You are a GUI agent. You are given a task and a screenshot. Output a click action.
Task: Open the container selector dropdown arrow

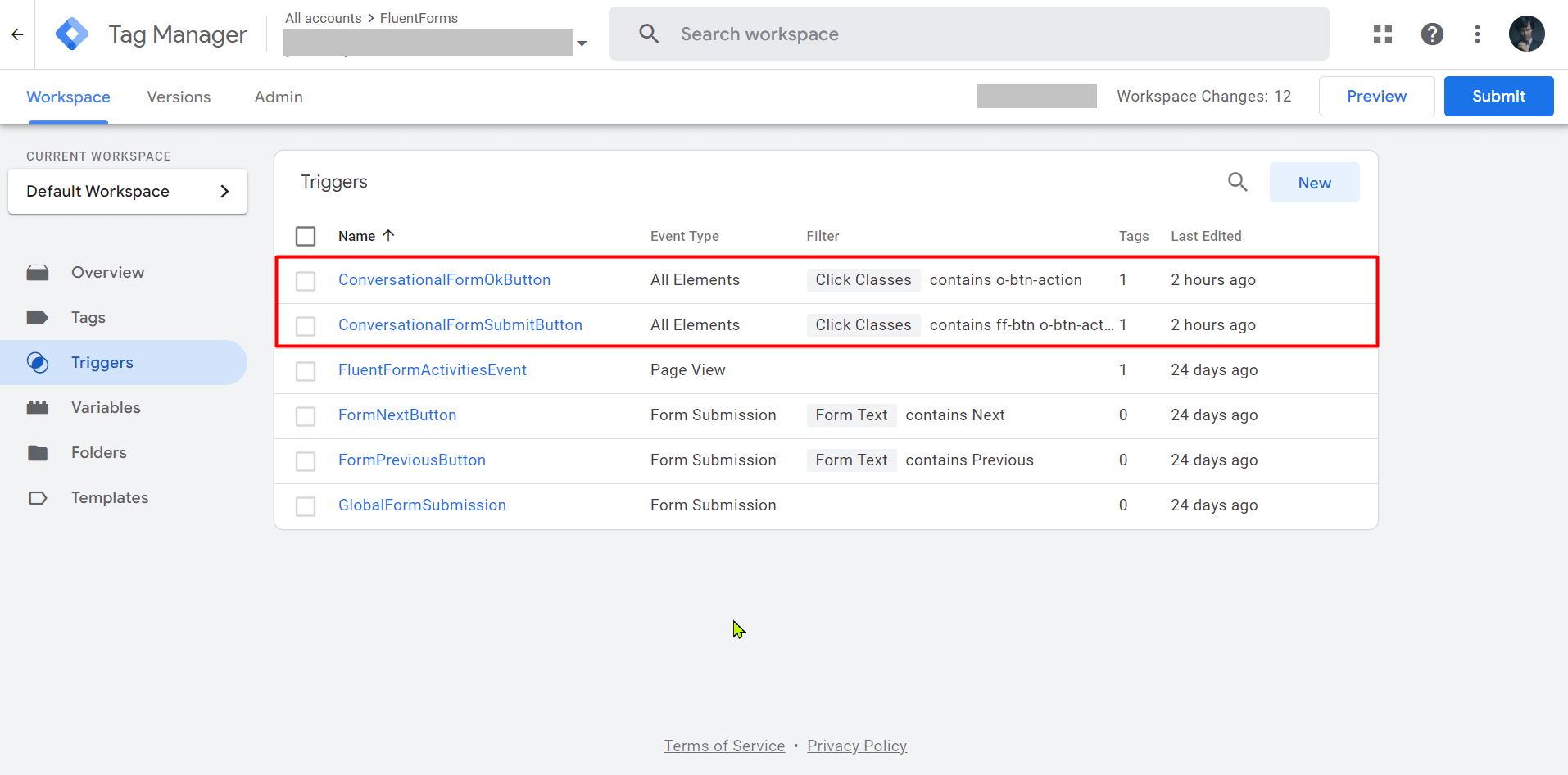click(582, 43)
